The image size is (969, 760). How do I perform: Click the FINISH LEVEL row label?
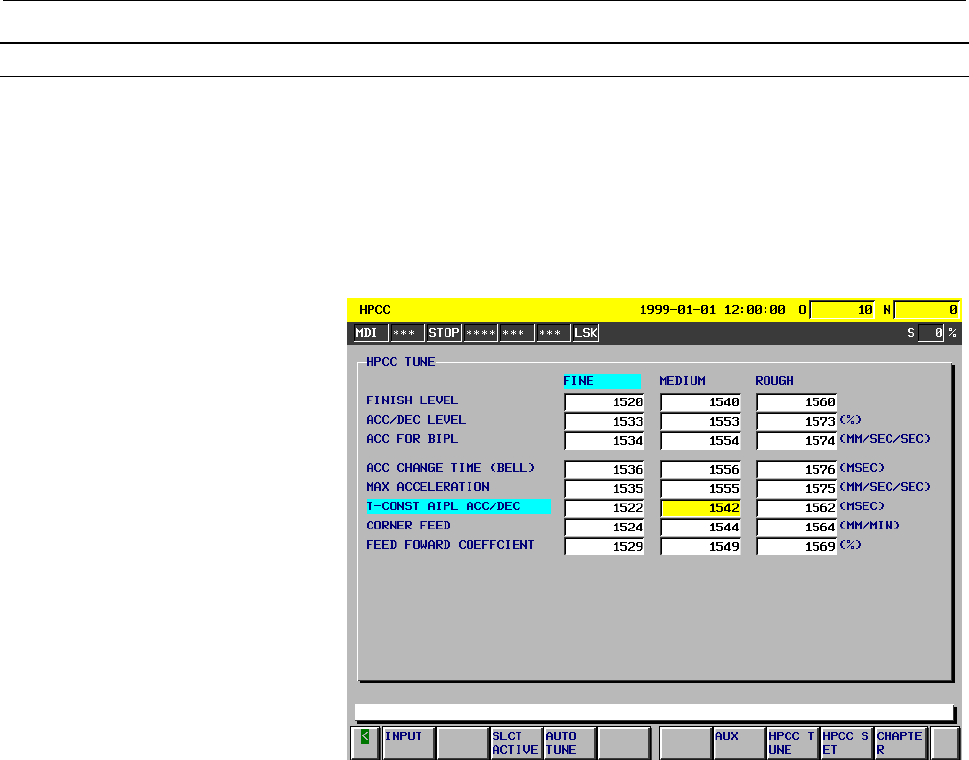(412, 400)
